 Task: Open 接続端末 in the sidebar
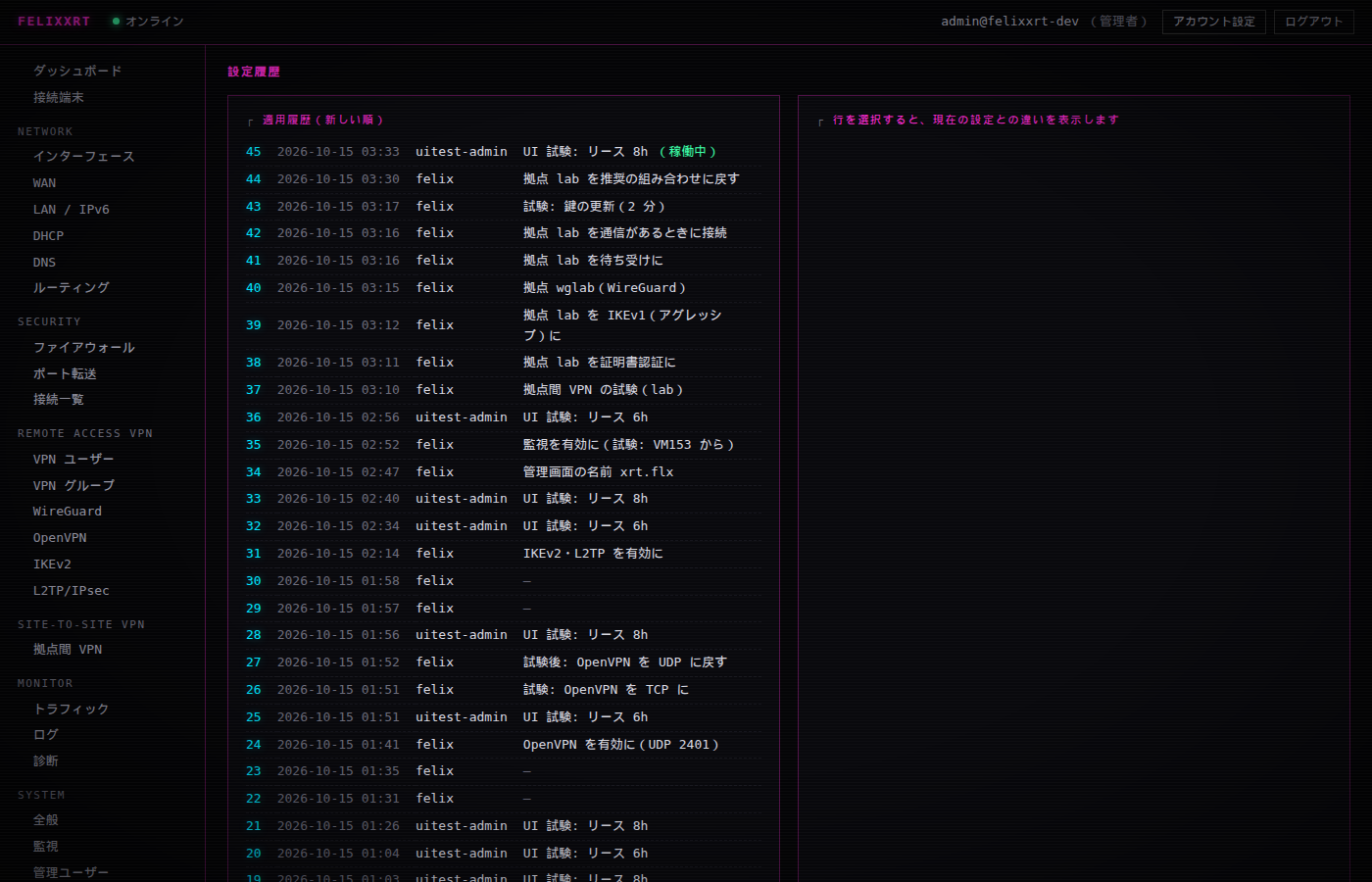[x=59, y=98]
